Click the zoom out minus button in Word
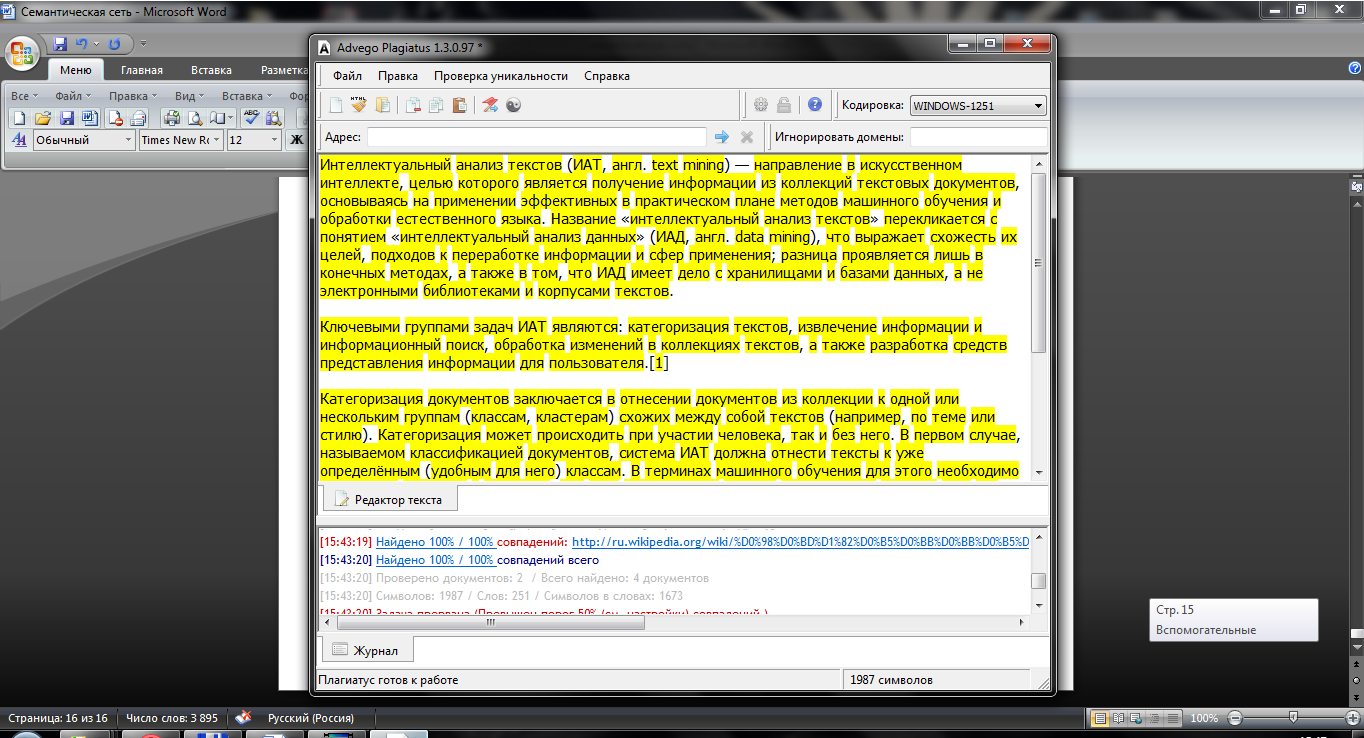This screenshot has width=1364, height=738. [x=1235, y=718]
